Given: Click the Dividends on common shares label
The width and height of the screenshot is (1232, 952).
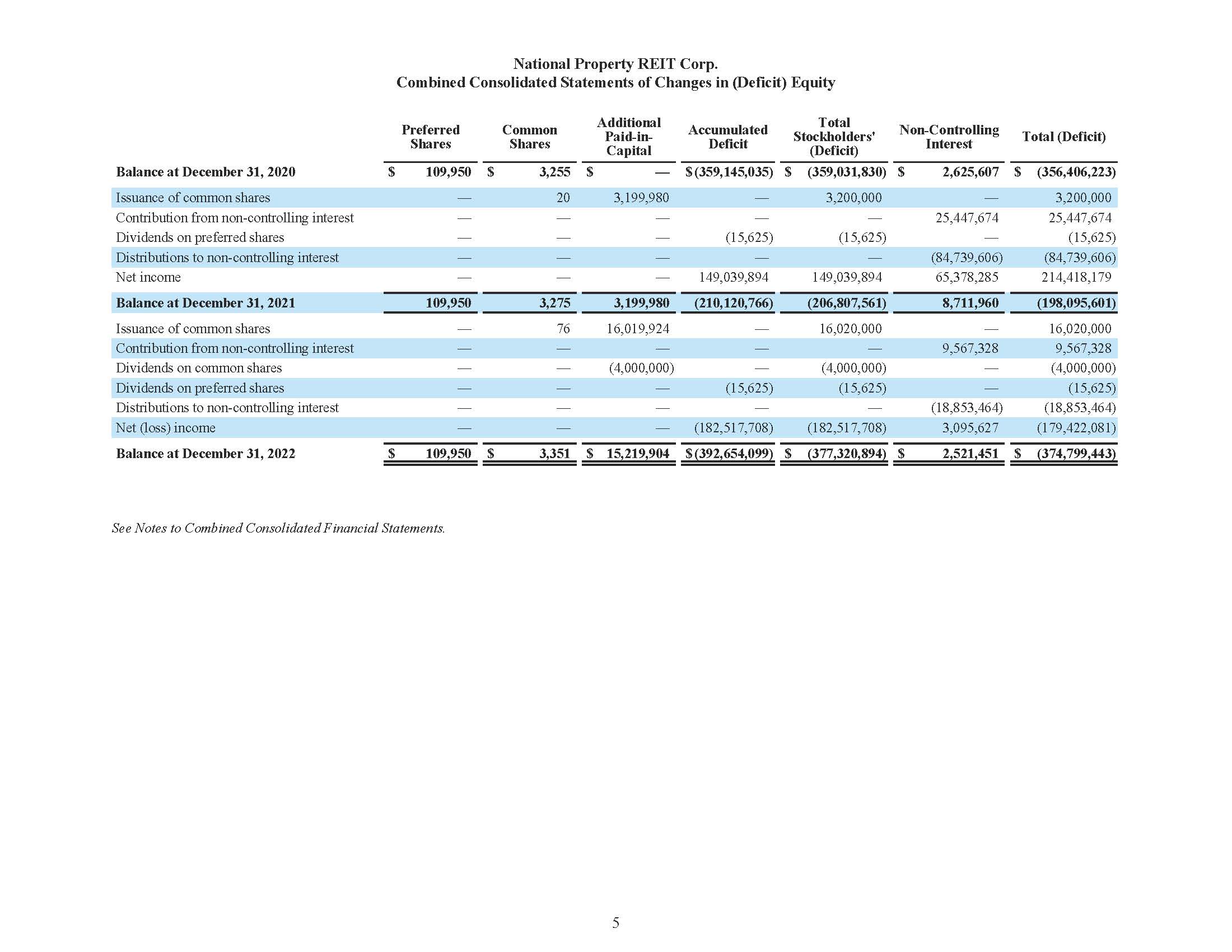Looking at the screenshot, I should click(198, 368).
